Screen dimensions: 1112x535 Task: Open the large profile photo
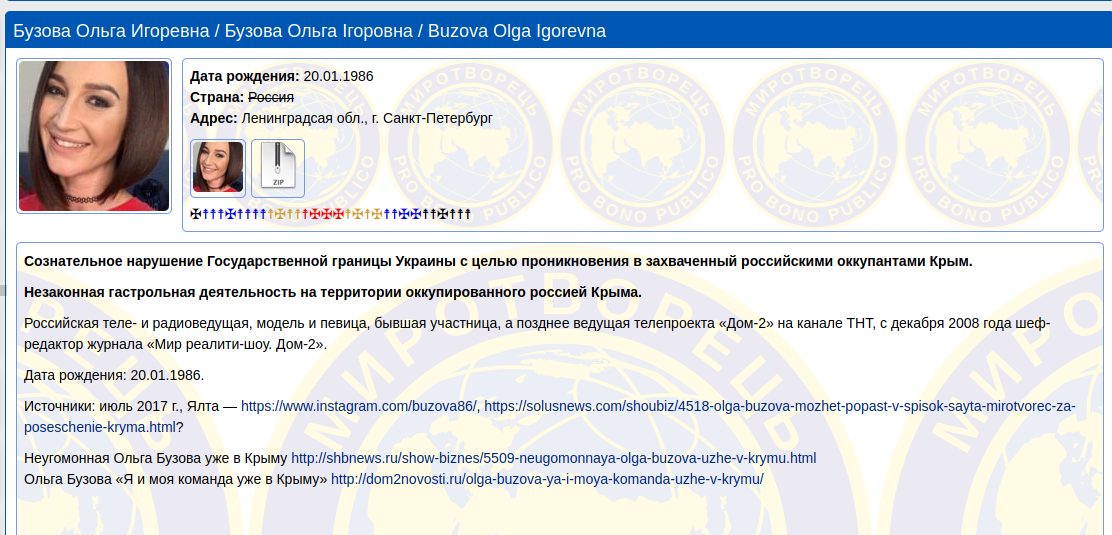point(94,136)
